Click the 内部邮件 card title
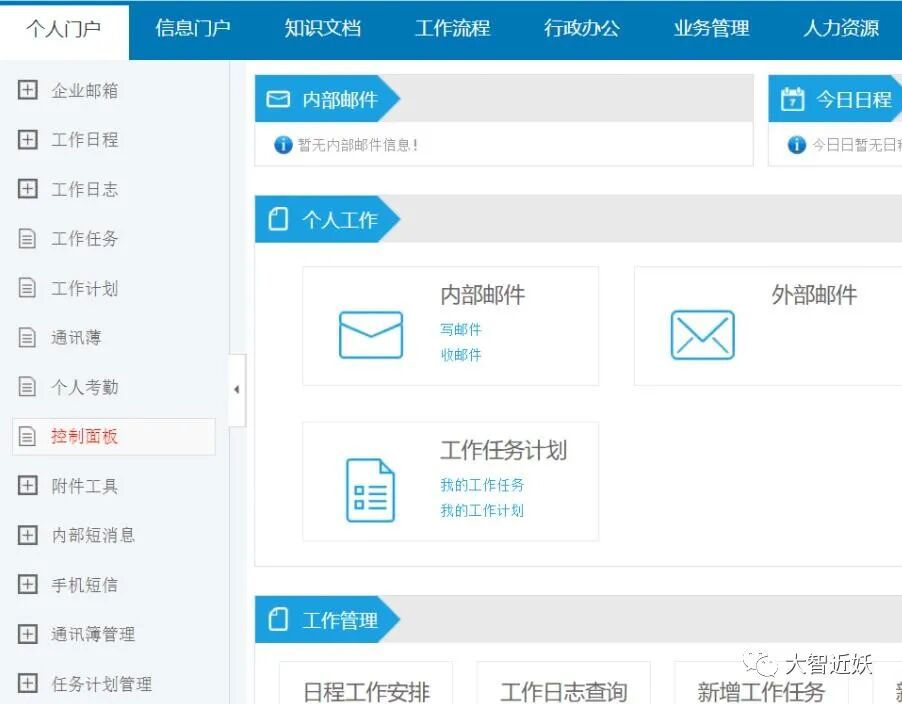Screen dimensions: 902x704 click(483, 295)
